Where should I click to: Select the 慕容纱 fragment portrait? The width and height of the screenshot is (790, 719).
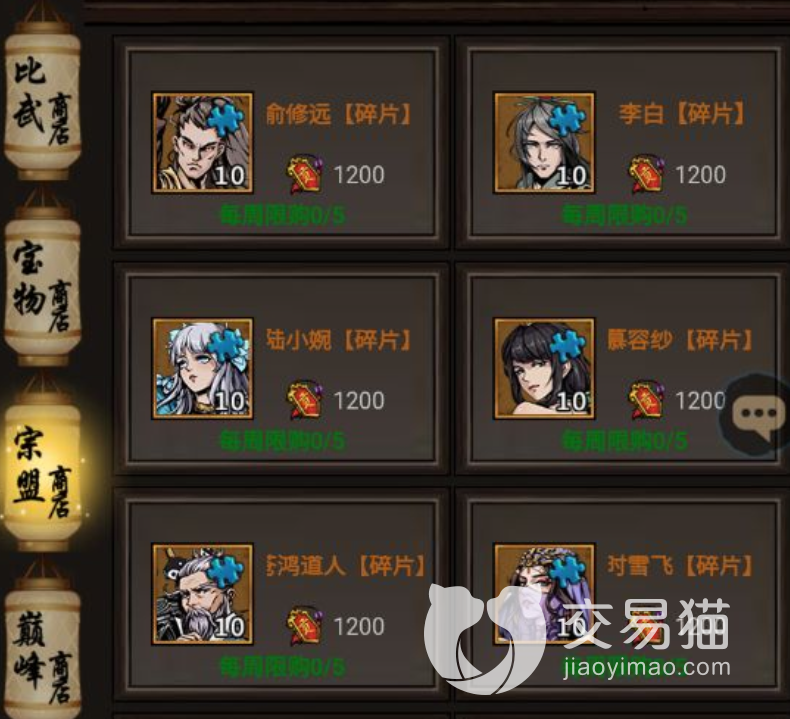click(x=544, y=368)
